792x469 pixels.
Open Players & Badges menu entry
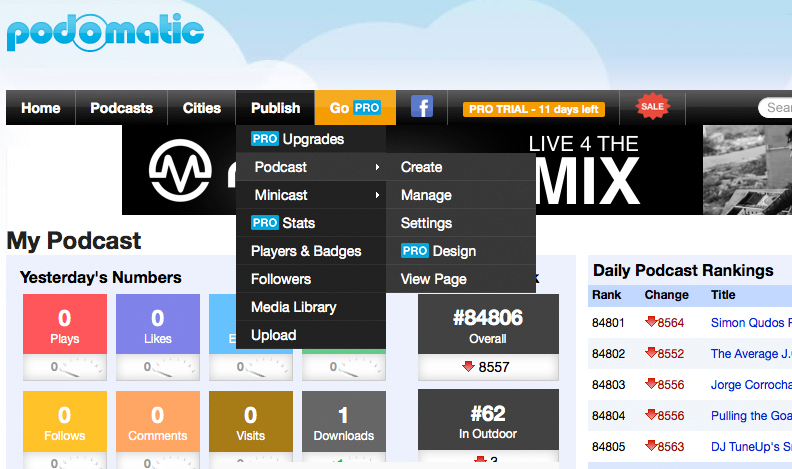tap(311, 251)
